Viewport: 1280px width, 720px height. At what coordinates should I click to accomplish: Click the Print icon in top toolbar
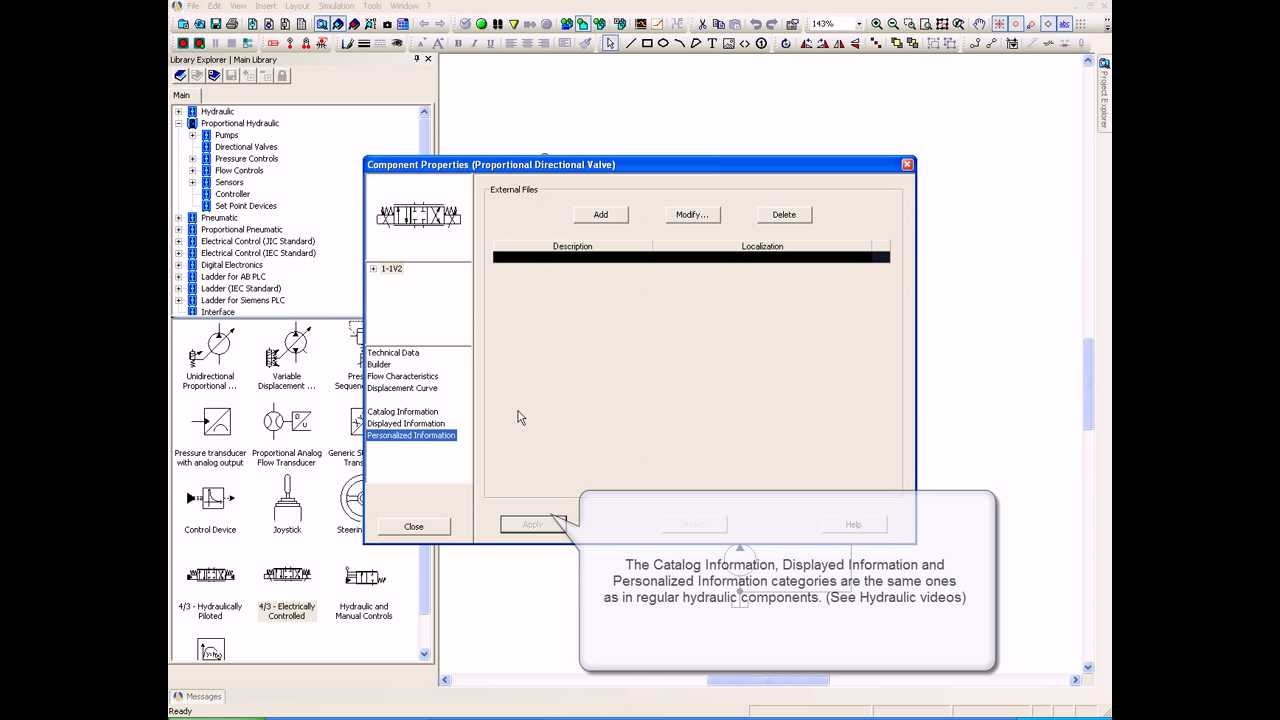tap(232, 24)
